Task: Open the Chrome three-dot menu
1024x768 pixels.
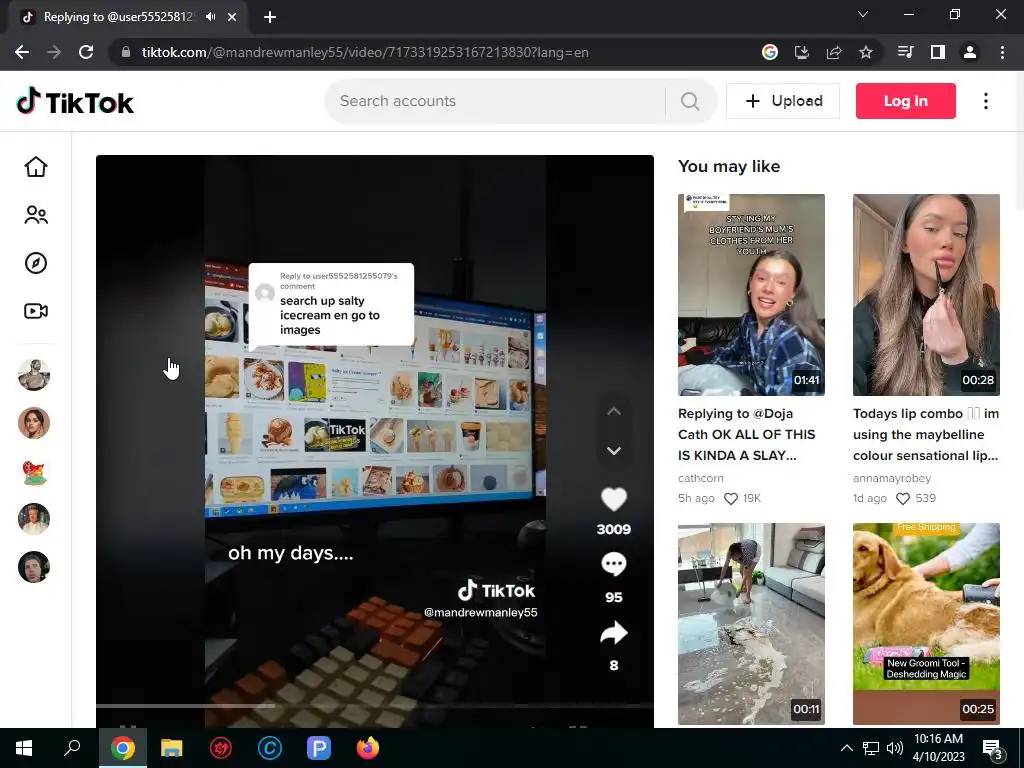Action: 1002,52
